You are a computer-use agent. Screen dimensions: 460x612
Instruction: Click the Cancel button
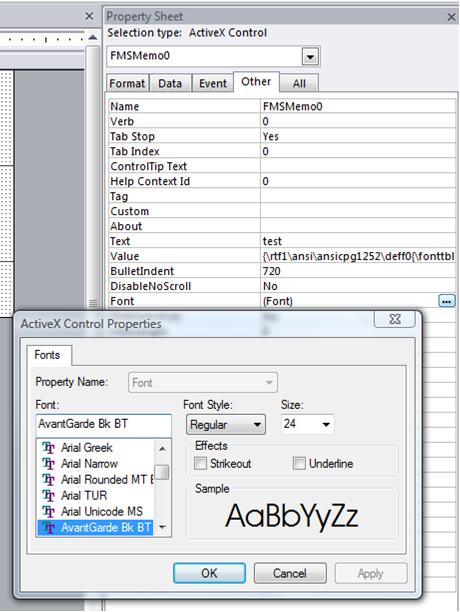[290, 573]
